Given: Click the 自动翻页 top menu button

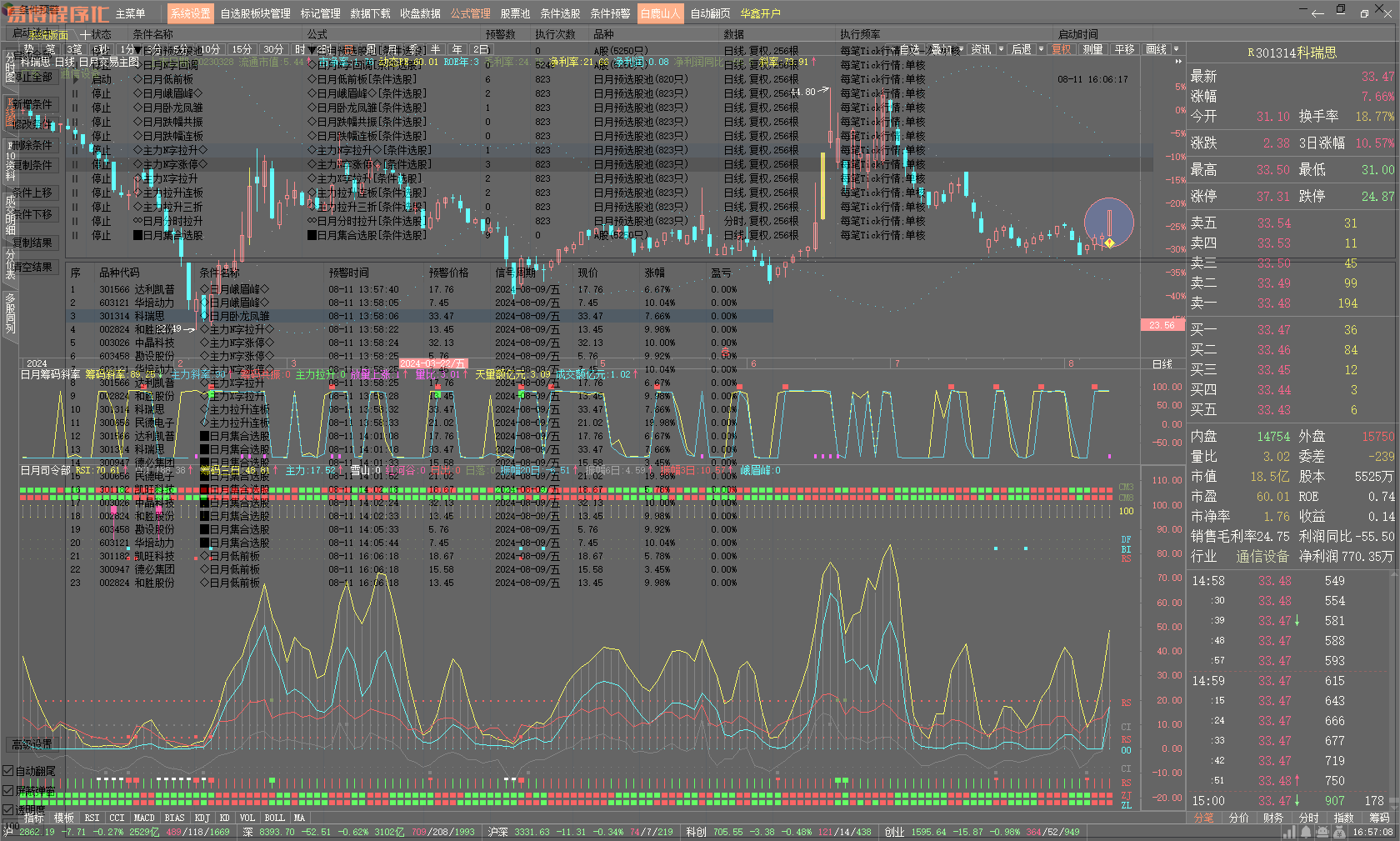Looking at the screenshot, I should pos(710,13).
